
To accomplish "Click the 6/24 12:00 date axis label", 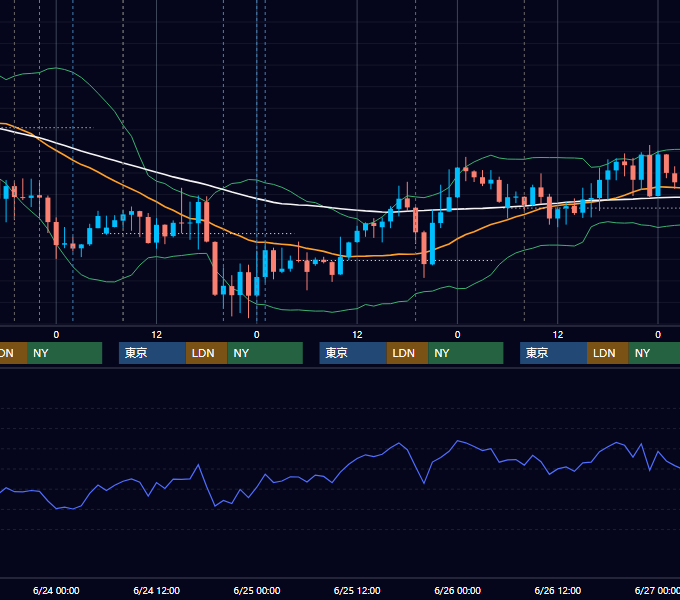I will [157, 590].
